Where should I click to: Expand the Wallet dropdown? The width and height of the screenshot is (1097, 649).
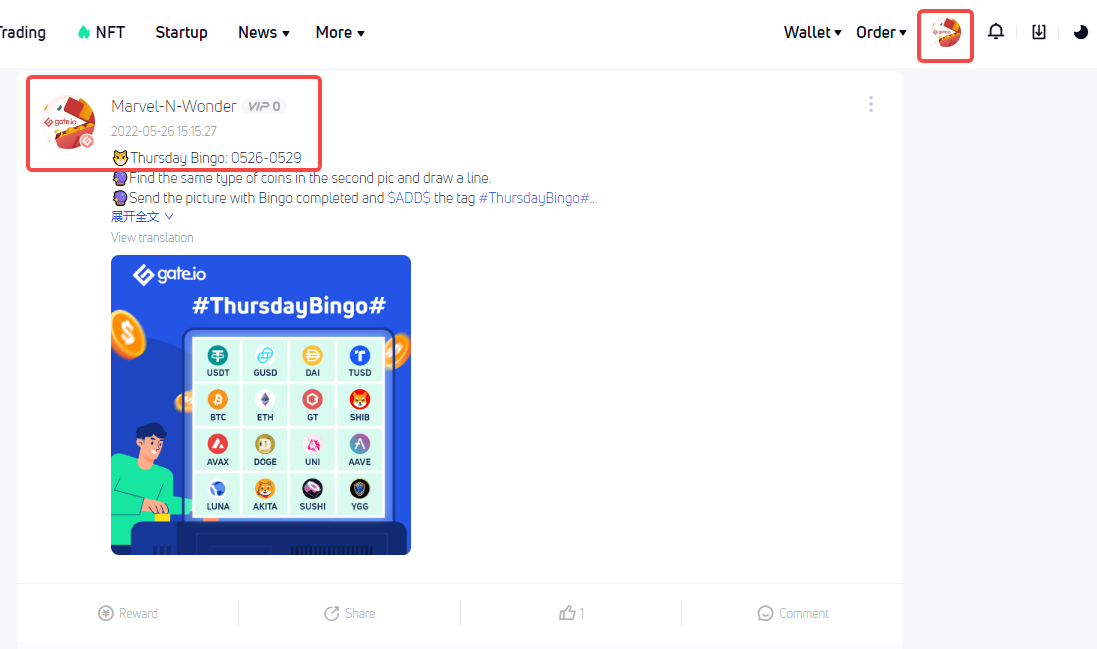click(812, 32)
